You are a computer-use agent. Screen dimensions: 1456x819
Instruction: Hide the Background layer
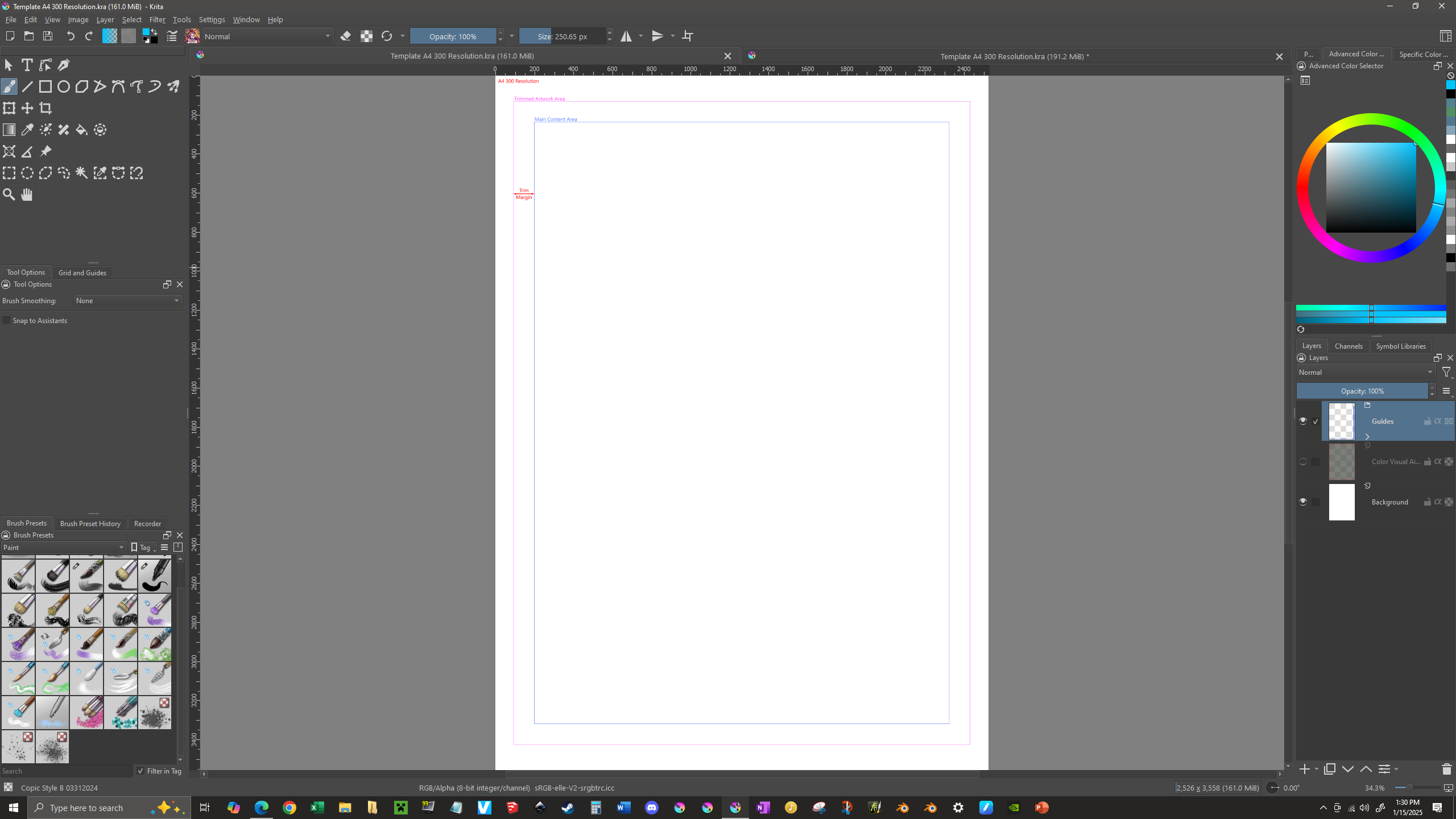point(1303,502)
